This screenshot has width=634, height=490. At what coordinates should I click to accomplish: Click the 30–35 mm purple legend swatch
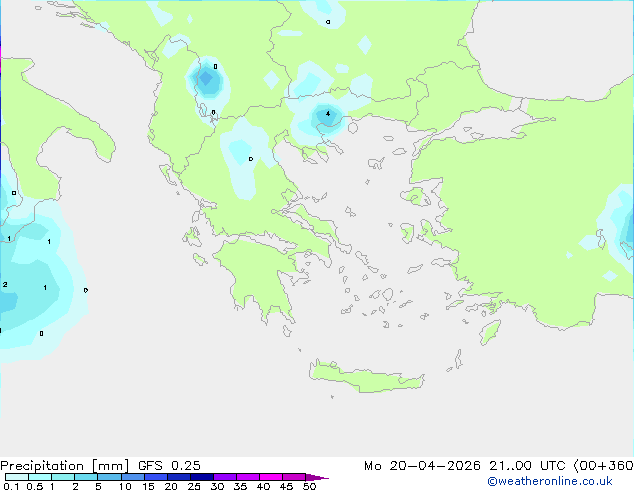tap(225, 477)
